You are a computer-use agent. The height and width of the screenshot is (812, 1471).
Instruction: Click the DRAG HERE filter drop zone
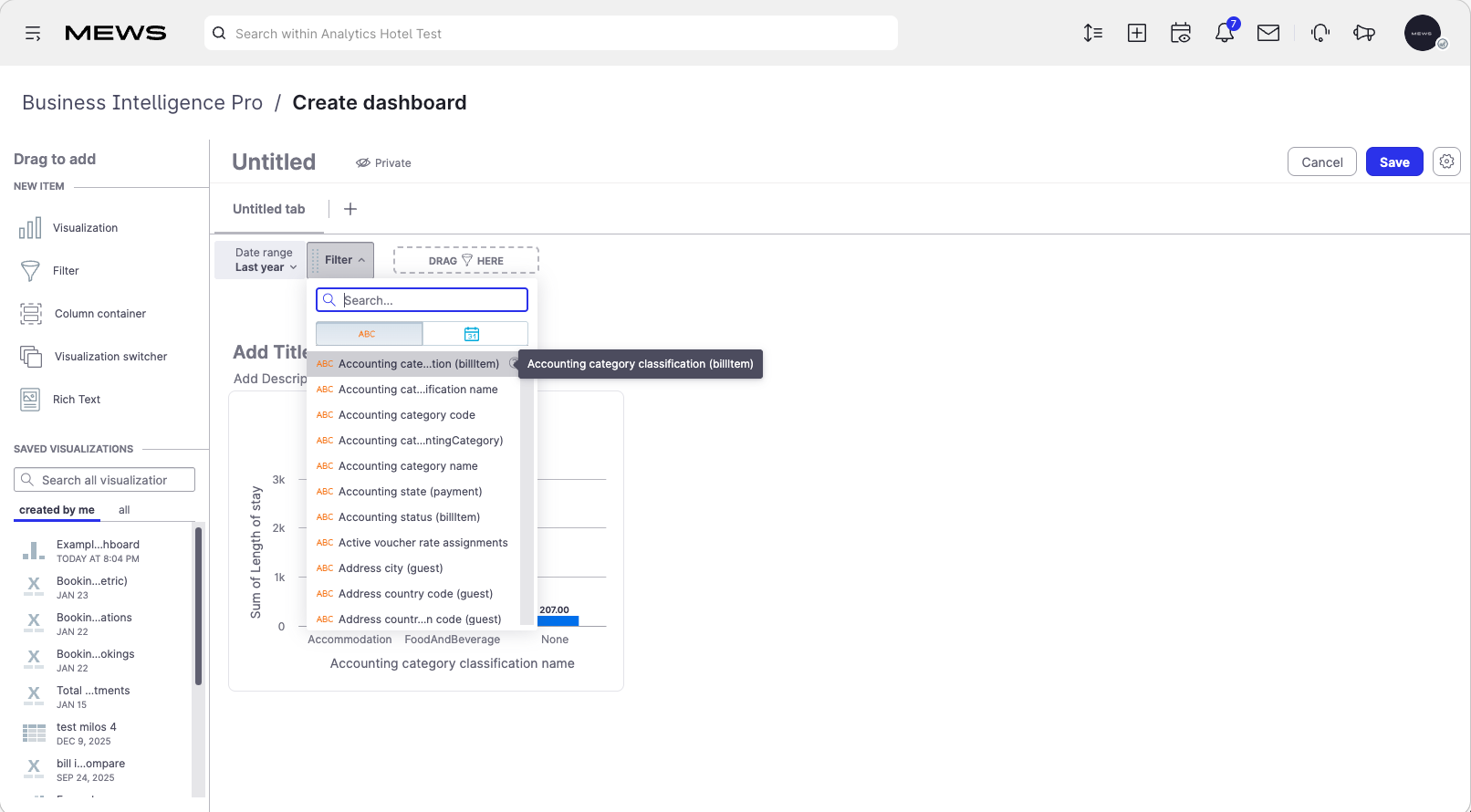(466, 260)
